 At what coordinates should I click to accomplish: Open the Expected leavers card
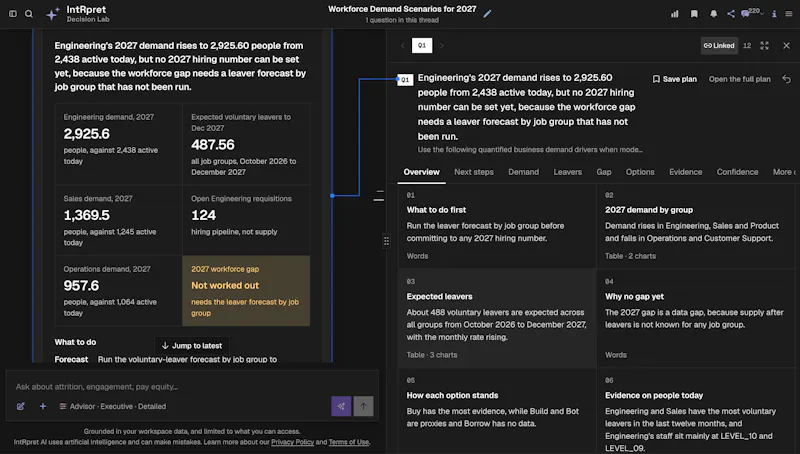497,318
